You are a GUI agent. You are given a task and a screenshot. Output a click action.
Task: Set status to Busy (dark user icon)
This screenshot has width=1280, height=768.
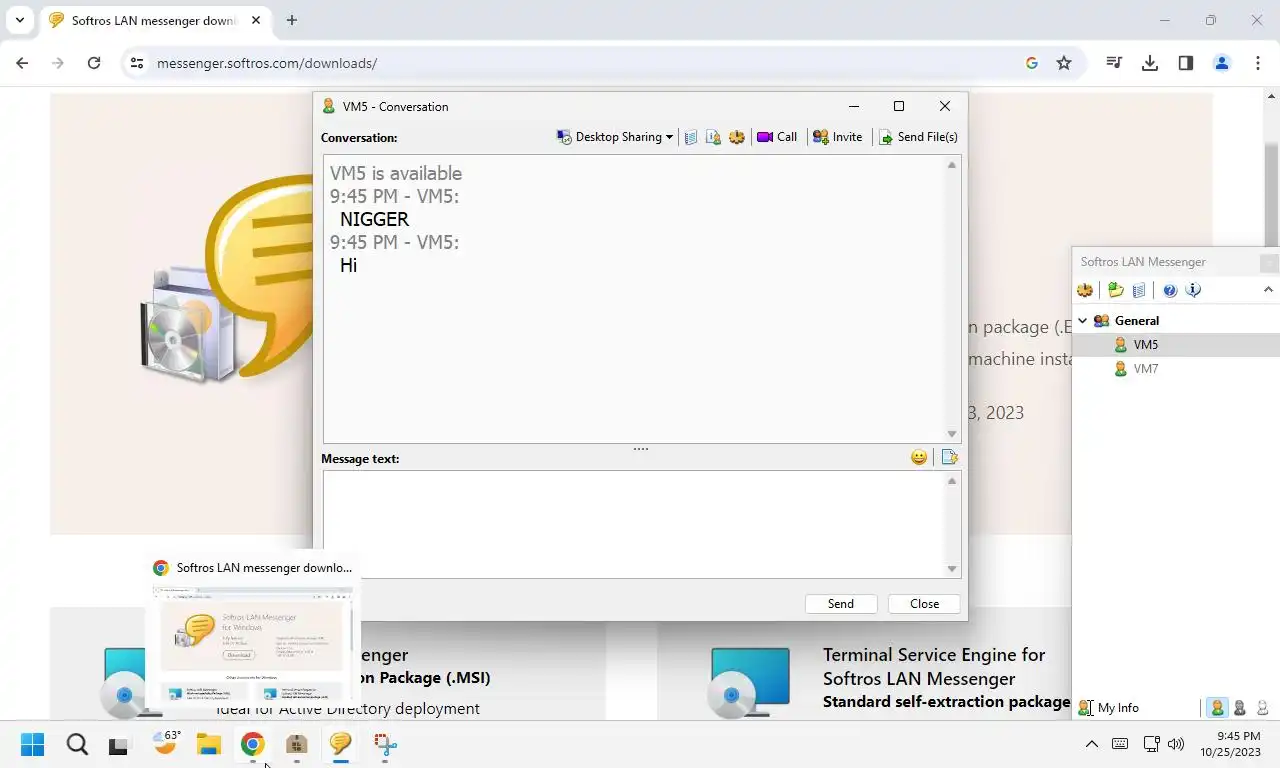(x=1240, y=708)
